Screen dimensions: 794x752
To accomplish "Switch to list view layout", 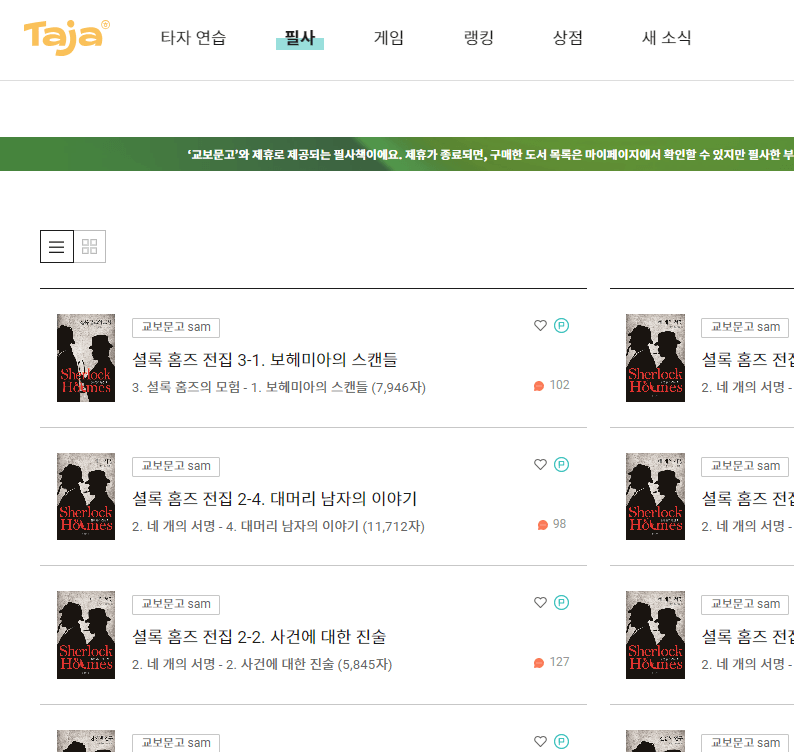I will tap(57, 247).
